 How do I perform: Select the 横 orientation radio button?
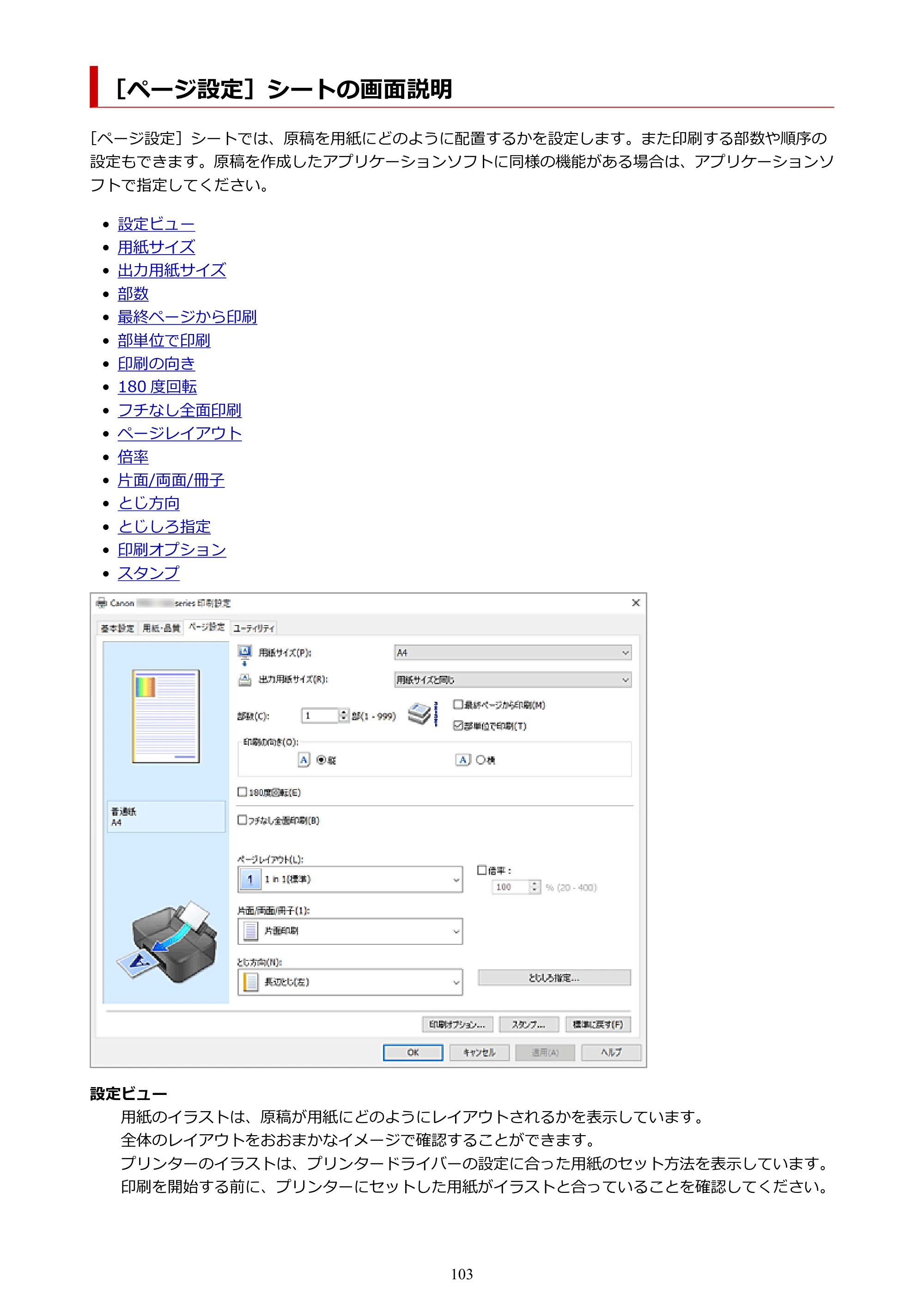480,760
